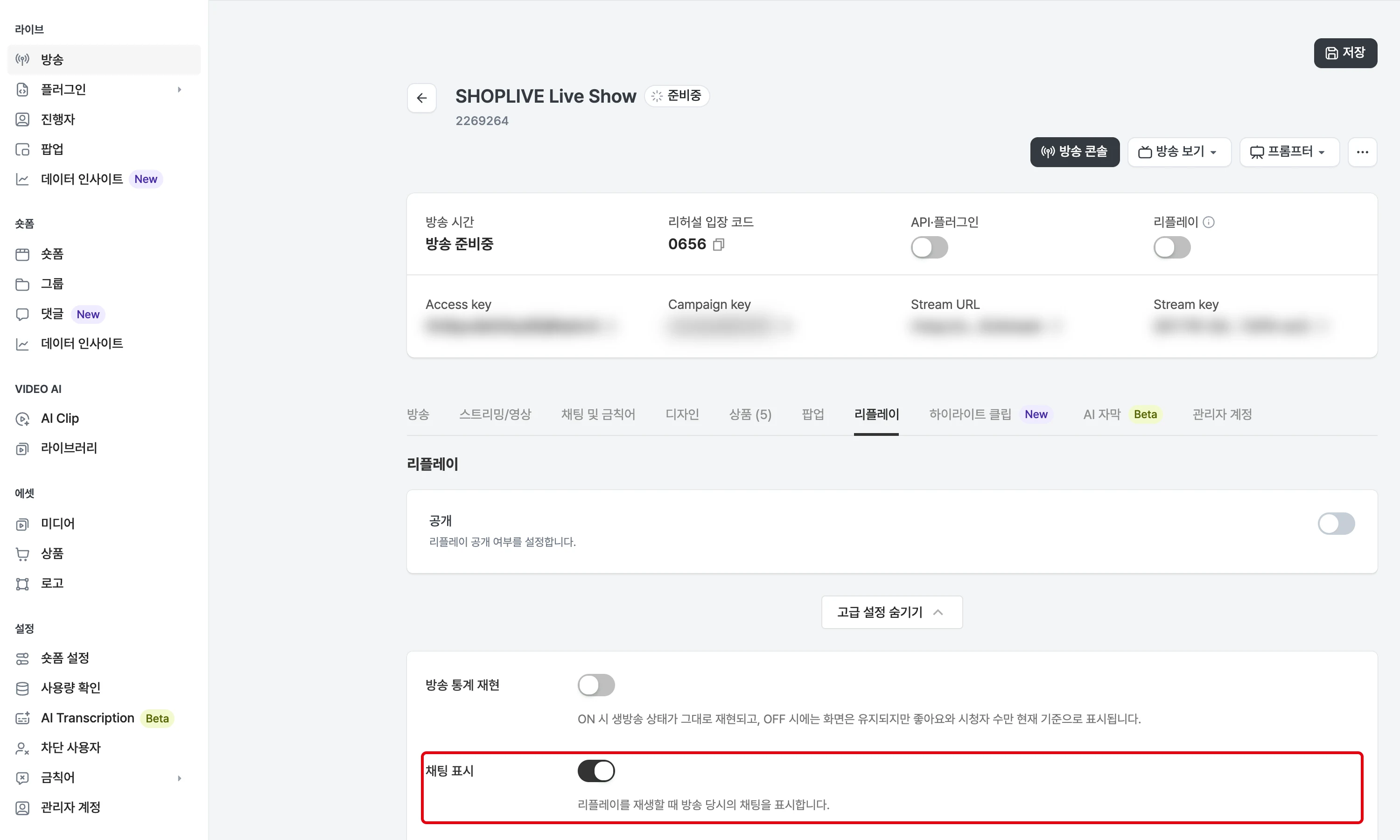Open AI Clip in the sidebar
Image resolution: width=1400 pixels, height=840 pixels.
[104, 418]
